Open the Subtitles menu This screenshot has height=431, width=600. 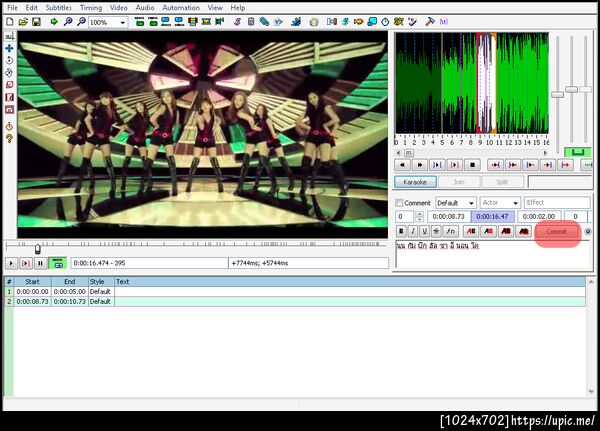59,8
